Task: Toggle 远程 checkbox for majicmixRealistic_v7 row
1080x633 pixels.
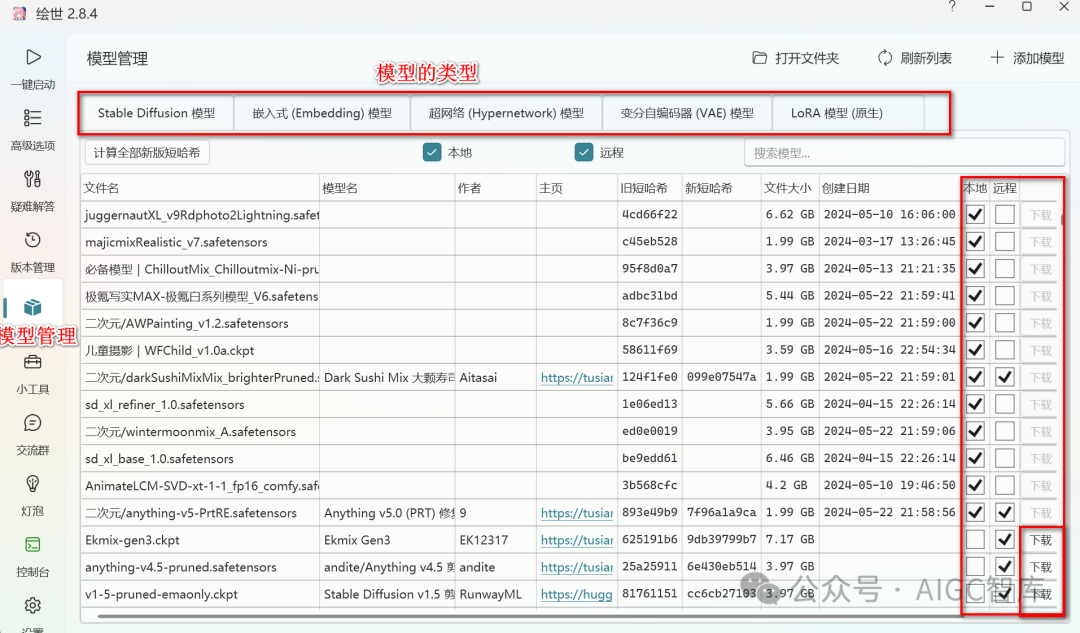Action: click(1004, 242)
